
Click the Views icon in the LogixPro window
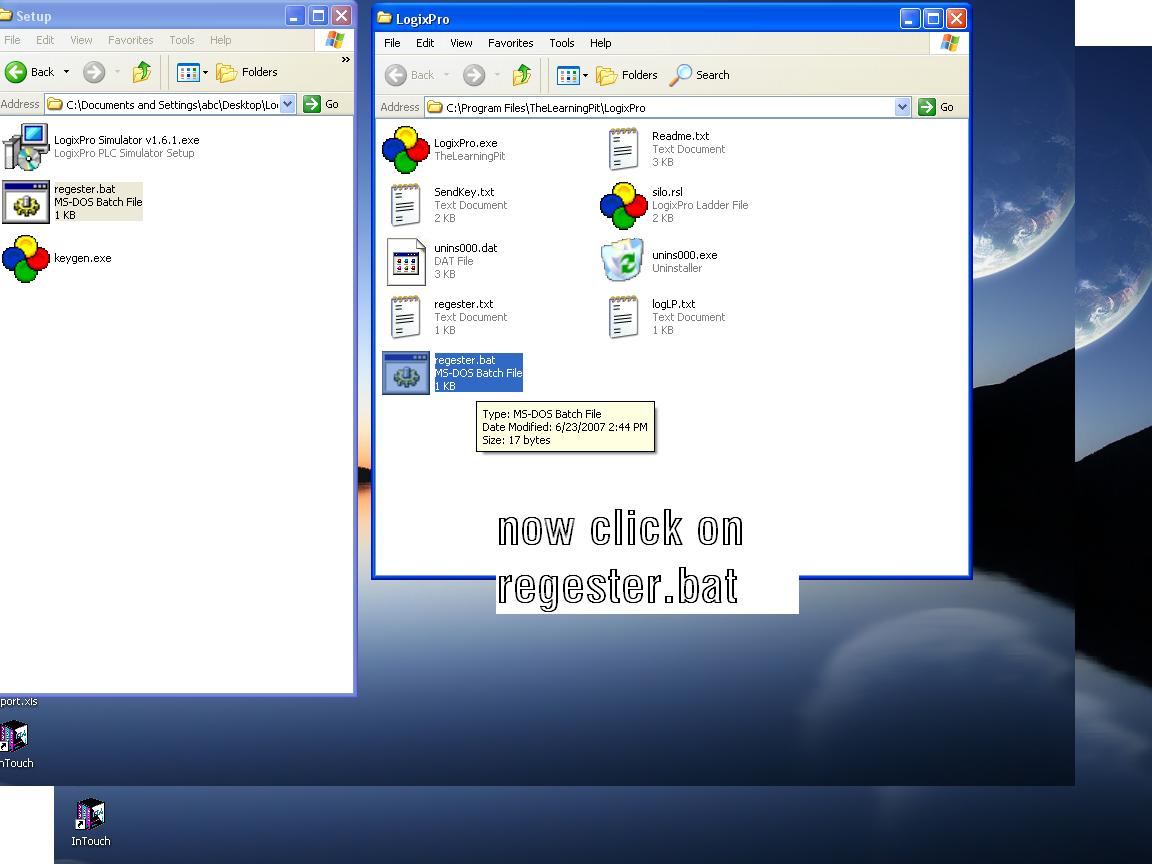[568, 75]
